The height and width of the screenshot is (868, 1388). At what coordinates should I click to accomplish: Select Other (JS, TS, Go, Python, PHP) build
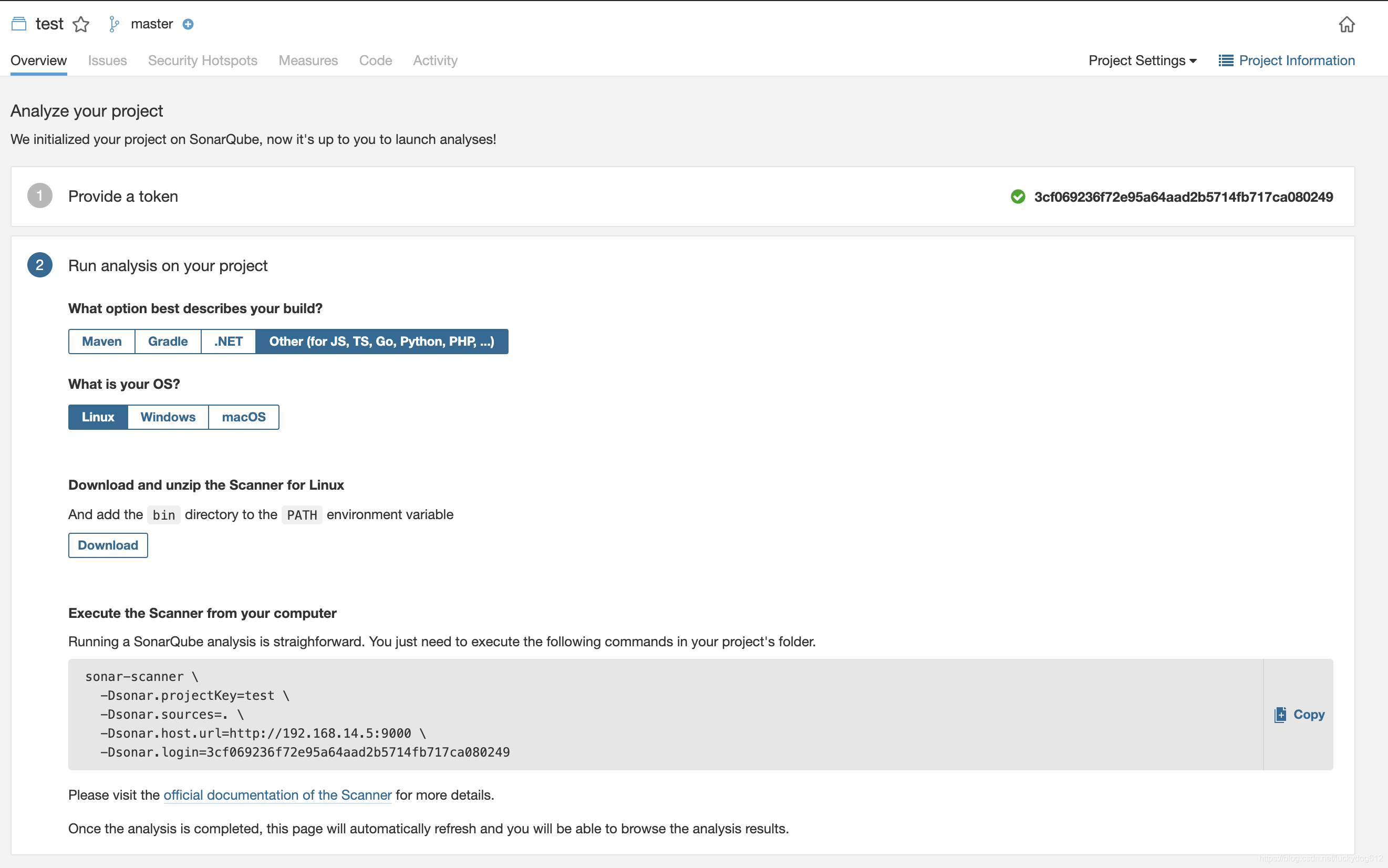[382, 341]
